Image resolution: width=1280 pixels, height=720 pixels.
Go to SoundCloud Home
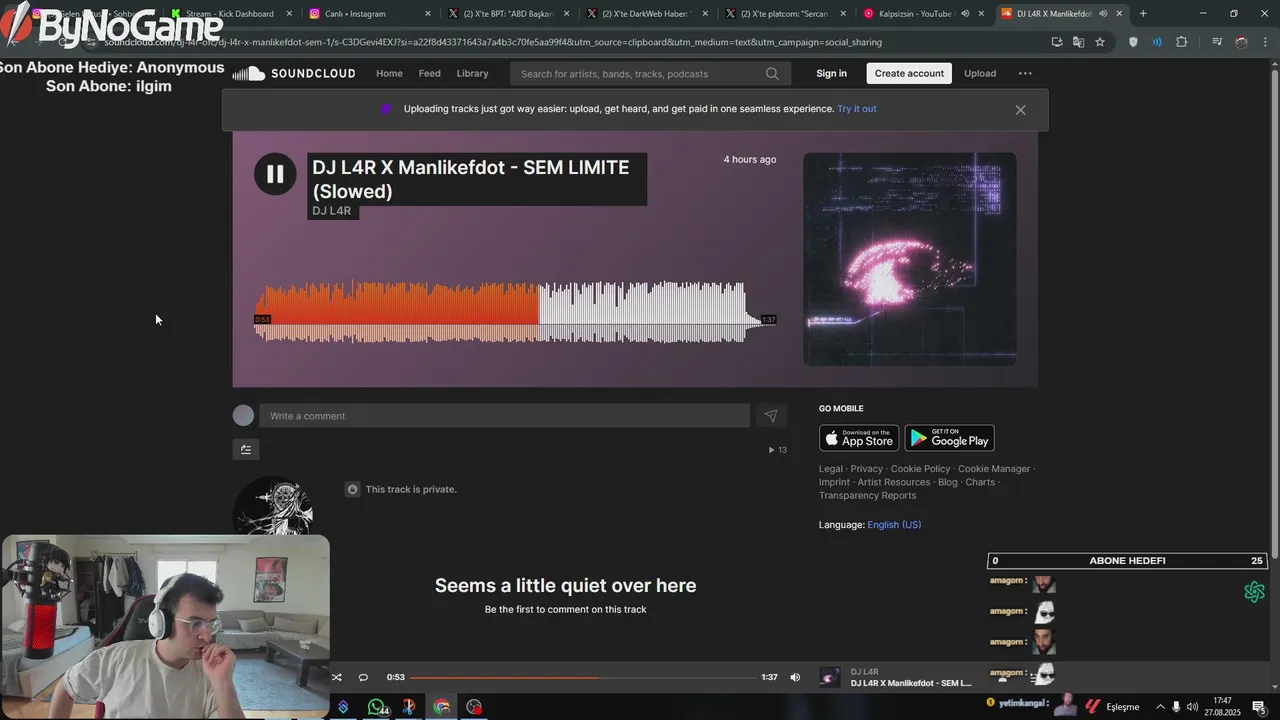389,74
